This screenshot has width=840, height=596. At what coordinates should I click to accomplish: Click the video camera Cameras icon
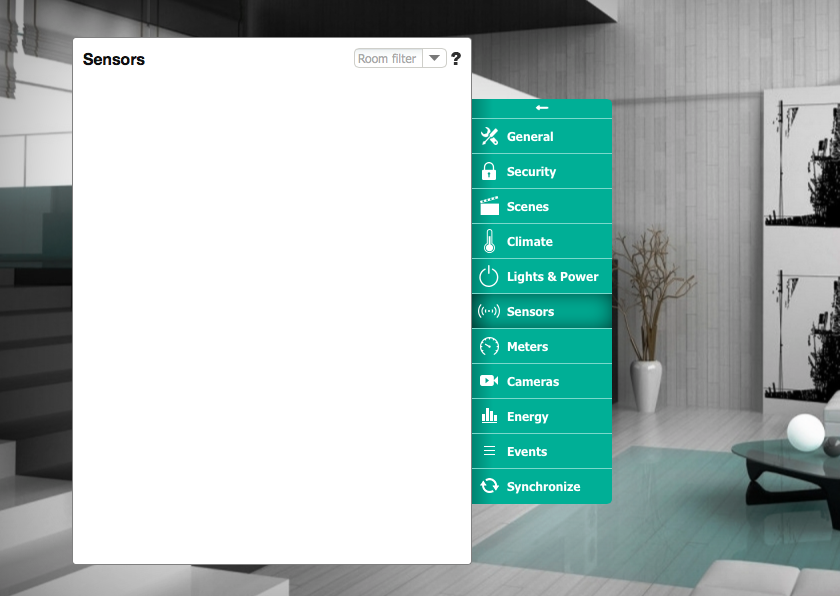coord(489,381)
